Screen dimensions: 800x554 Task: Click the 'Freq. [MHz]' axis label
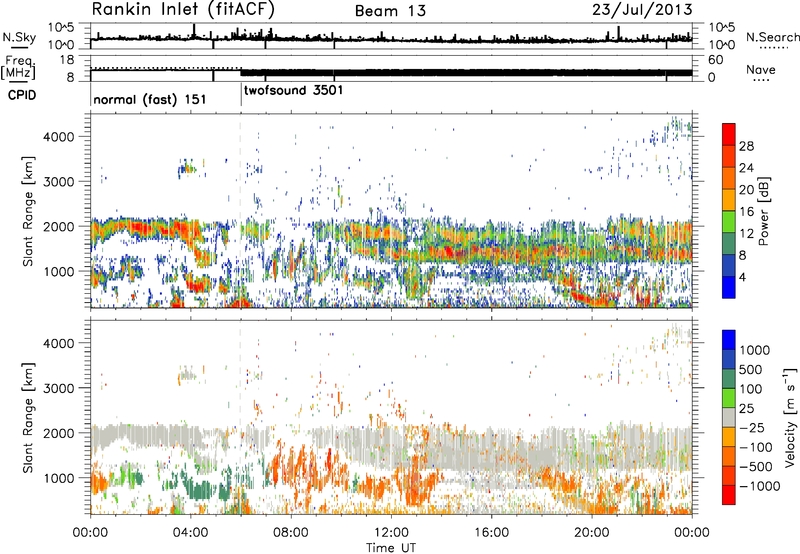[x=19, y=67]
